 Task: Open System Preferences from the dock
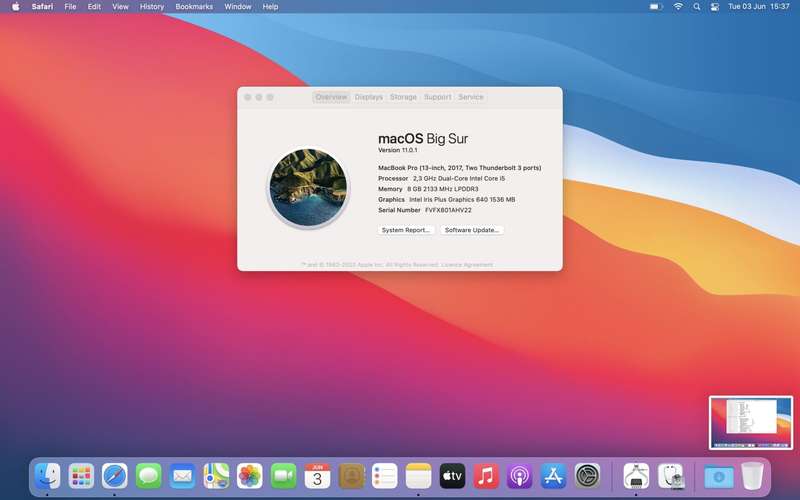[x=587, y=476]
